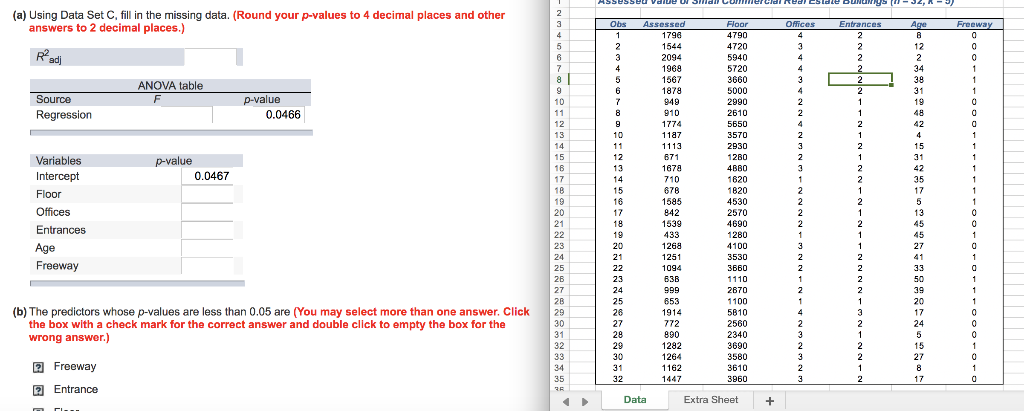This screenshot has width=1024, height=411.
Task: Click the Freeway p-value input field
Action: click(x=208, y=266)
